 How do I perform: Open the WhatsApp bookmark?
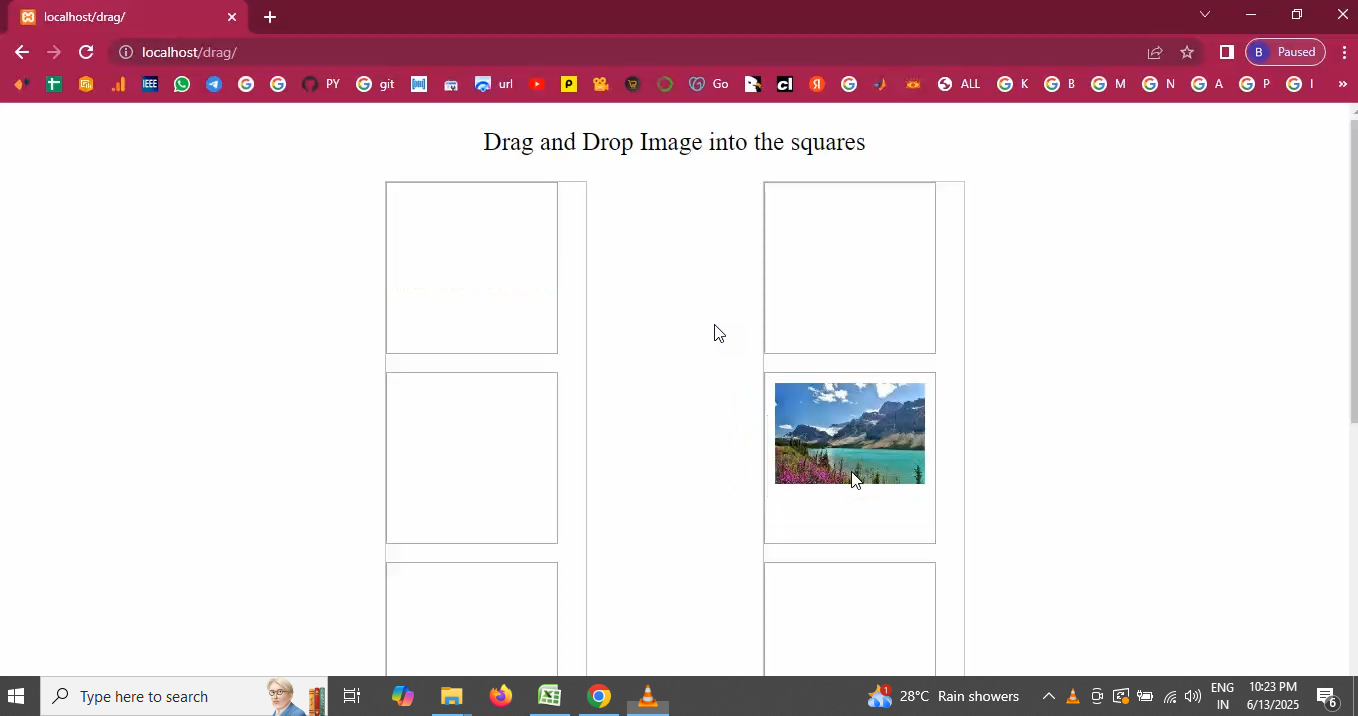(x=181, y=84)
